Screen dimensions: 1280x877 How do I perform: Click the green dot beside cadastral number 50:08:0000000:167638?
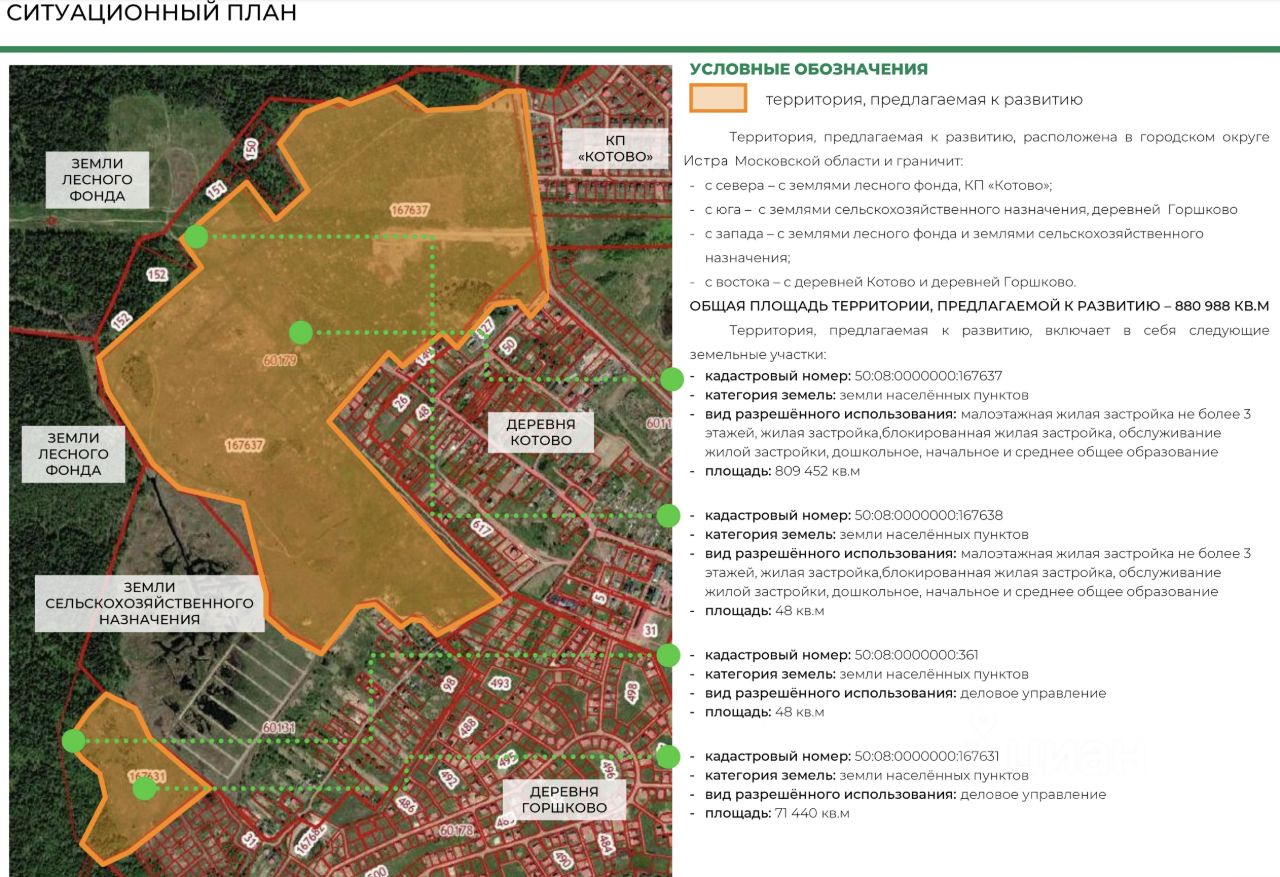pyautogui.click(x=669, y=516)
